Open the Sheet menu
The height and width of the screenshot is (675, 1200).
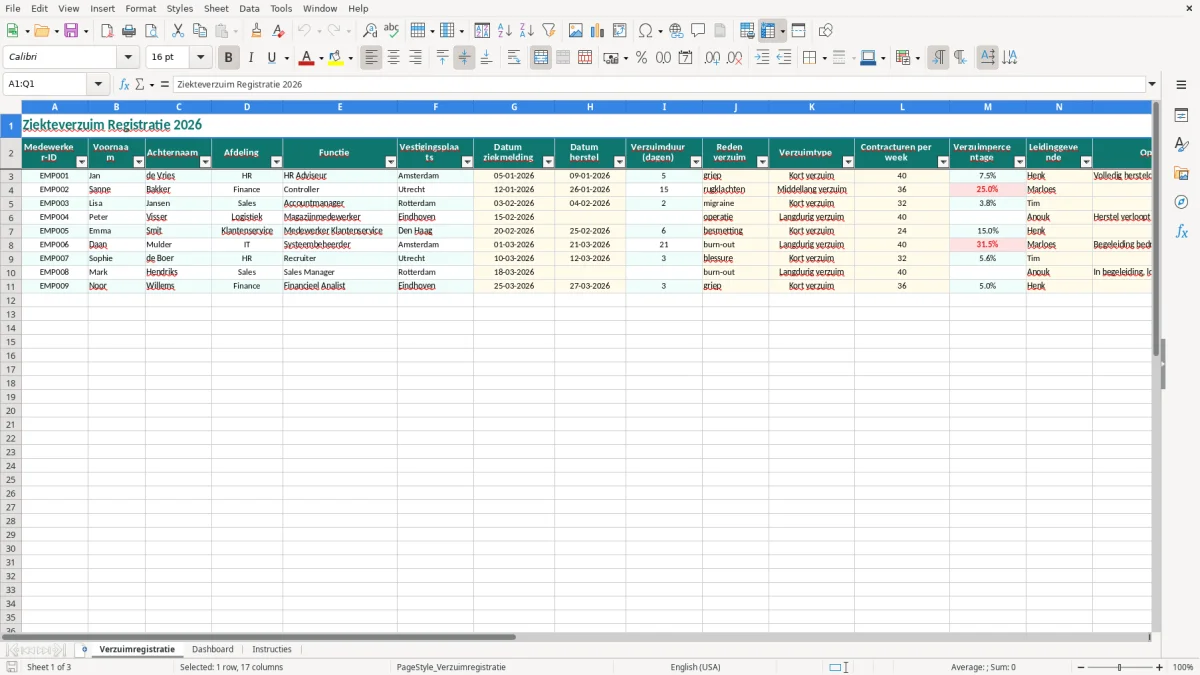(216, 8)
